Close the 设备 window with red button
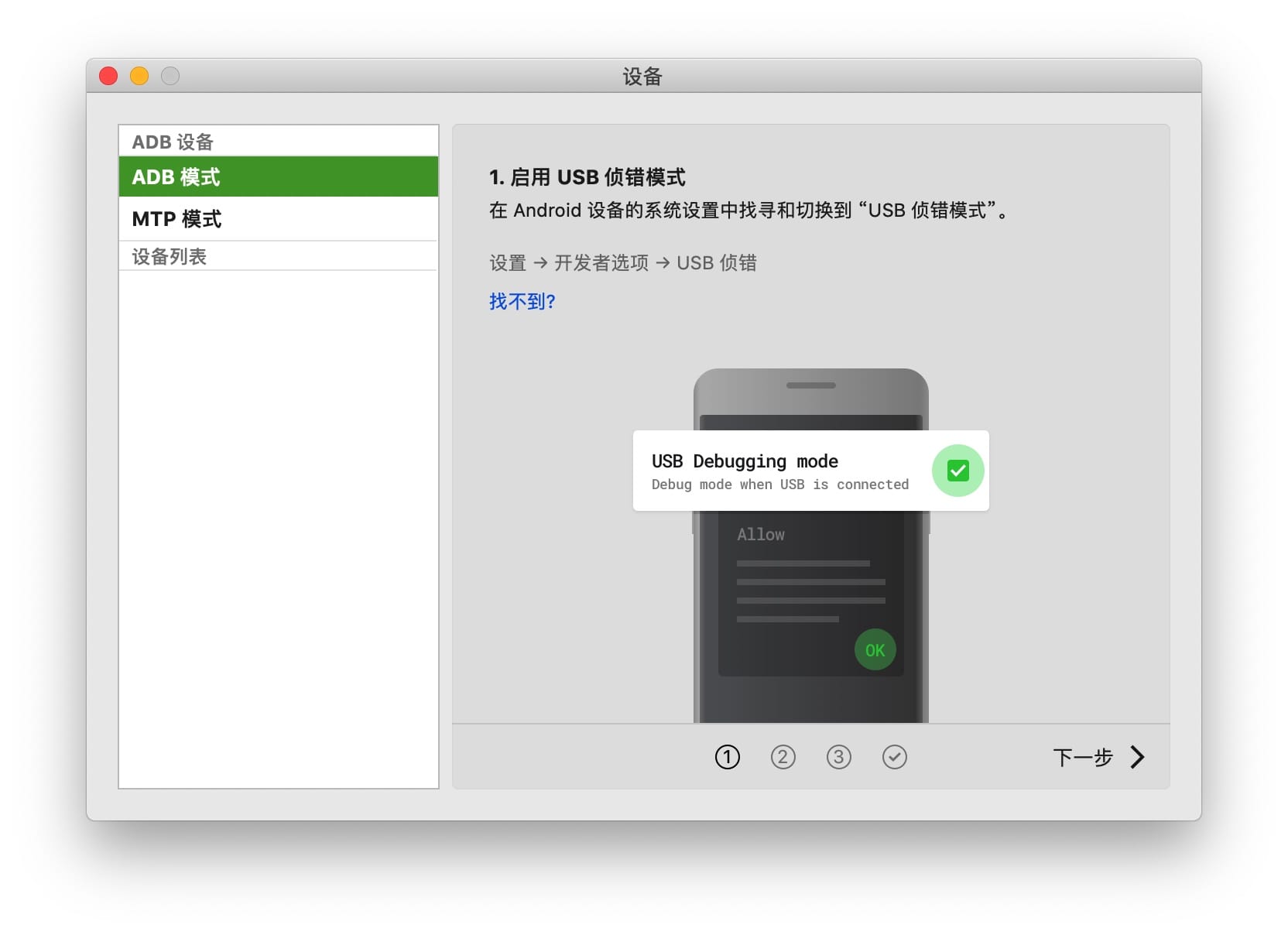 pyautogui.click(x=108, y=76)
